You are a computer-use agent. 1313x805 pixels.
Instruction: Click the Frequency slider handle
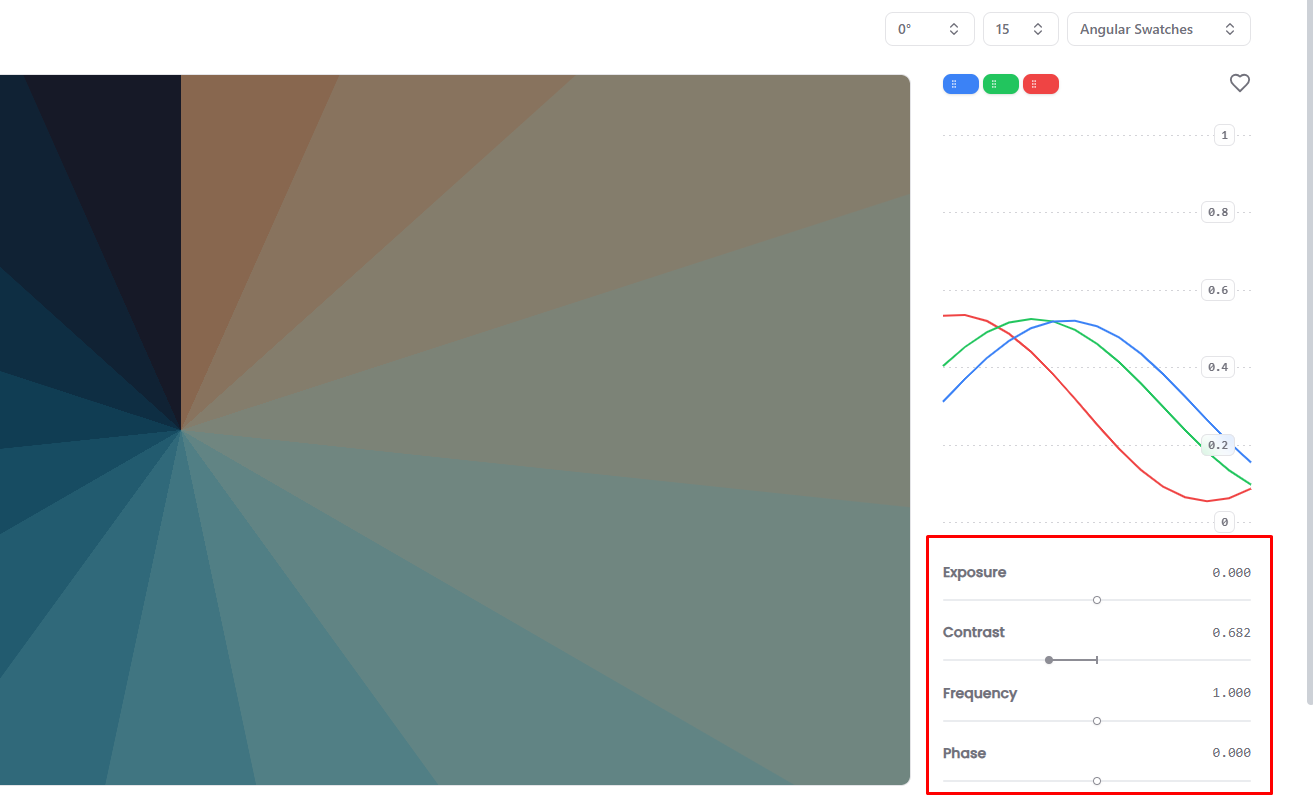[x=1097, y=721]
